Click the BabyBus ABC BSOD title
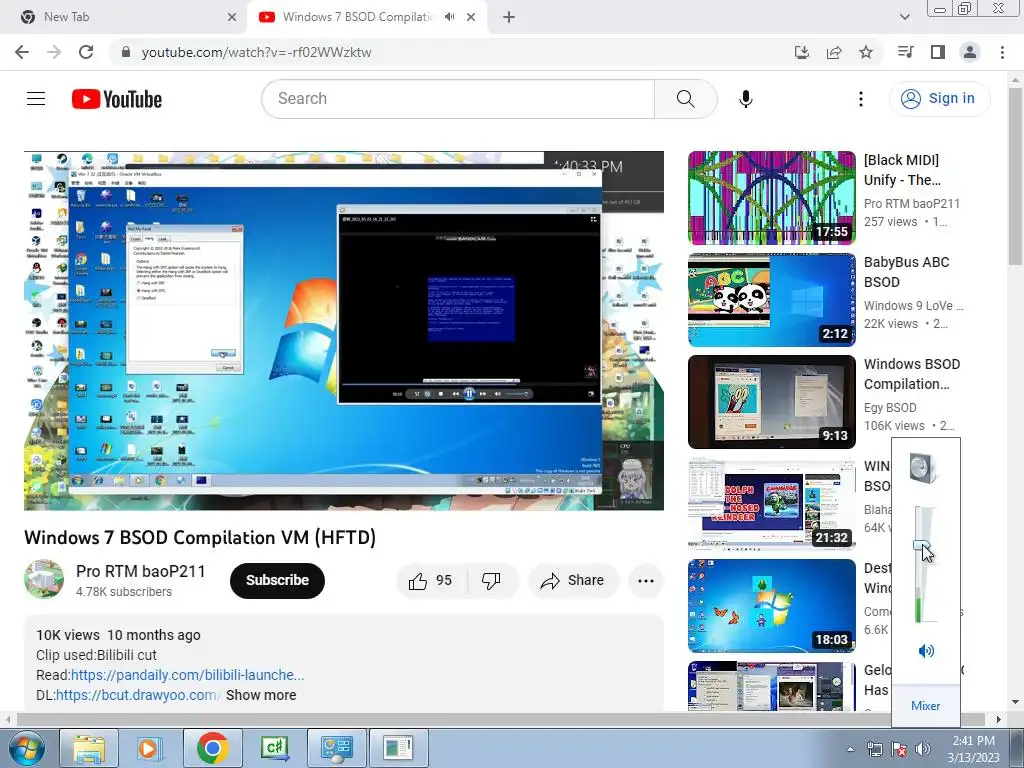Viewport: 1024px width, 768px height. [x=906, y=272]
